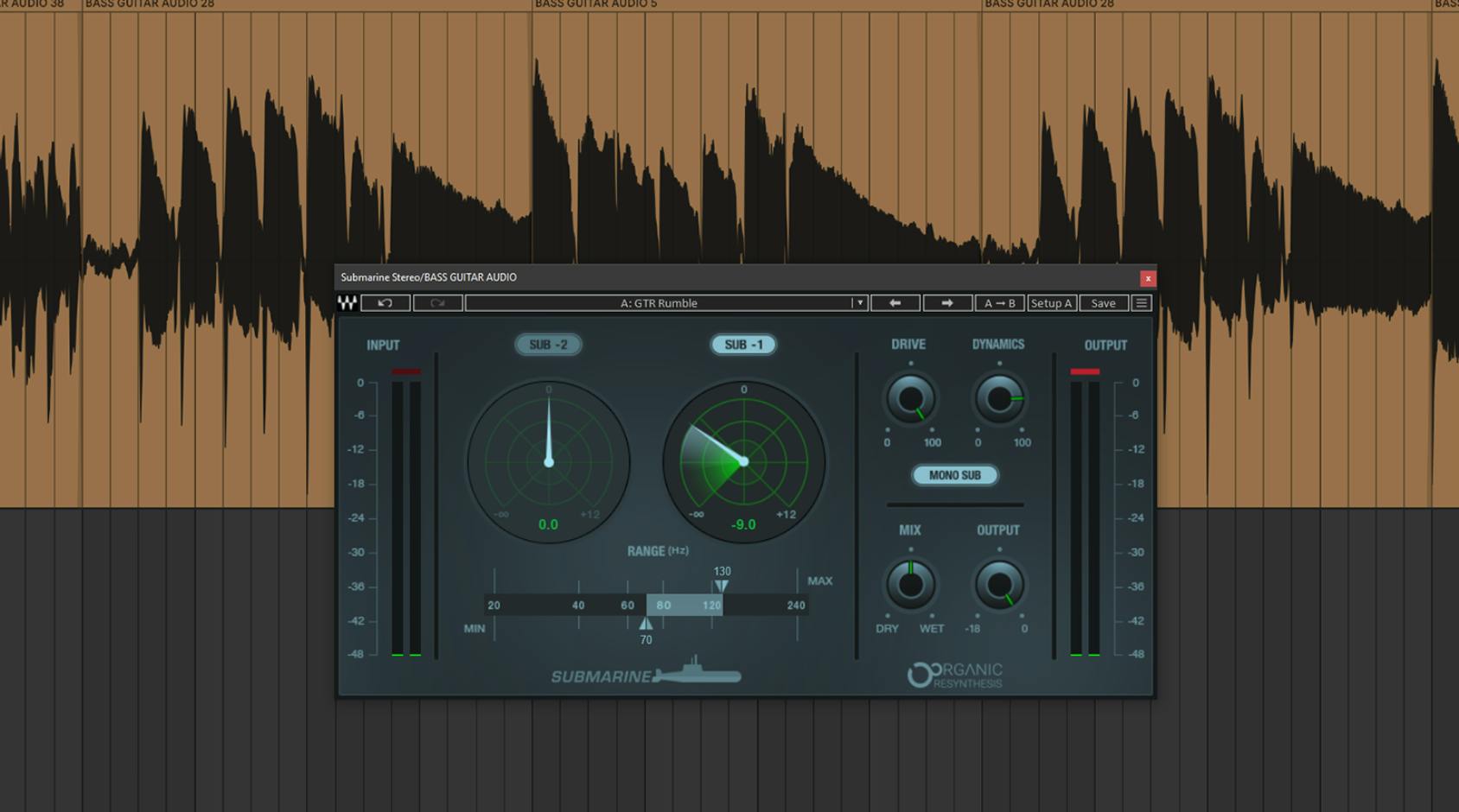Image resolution: width=1459 pixels, height=812 pixels.
Task: Click the Waves logo icon
Action: 347,303
